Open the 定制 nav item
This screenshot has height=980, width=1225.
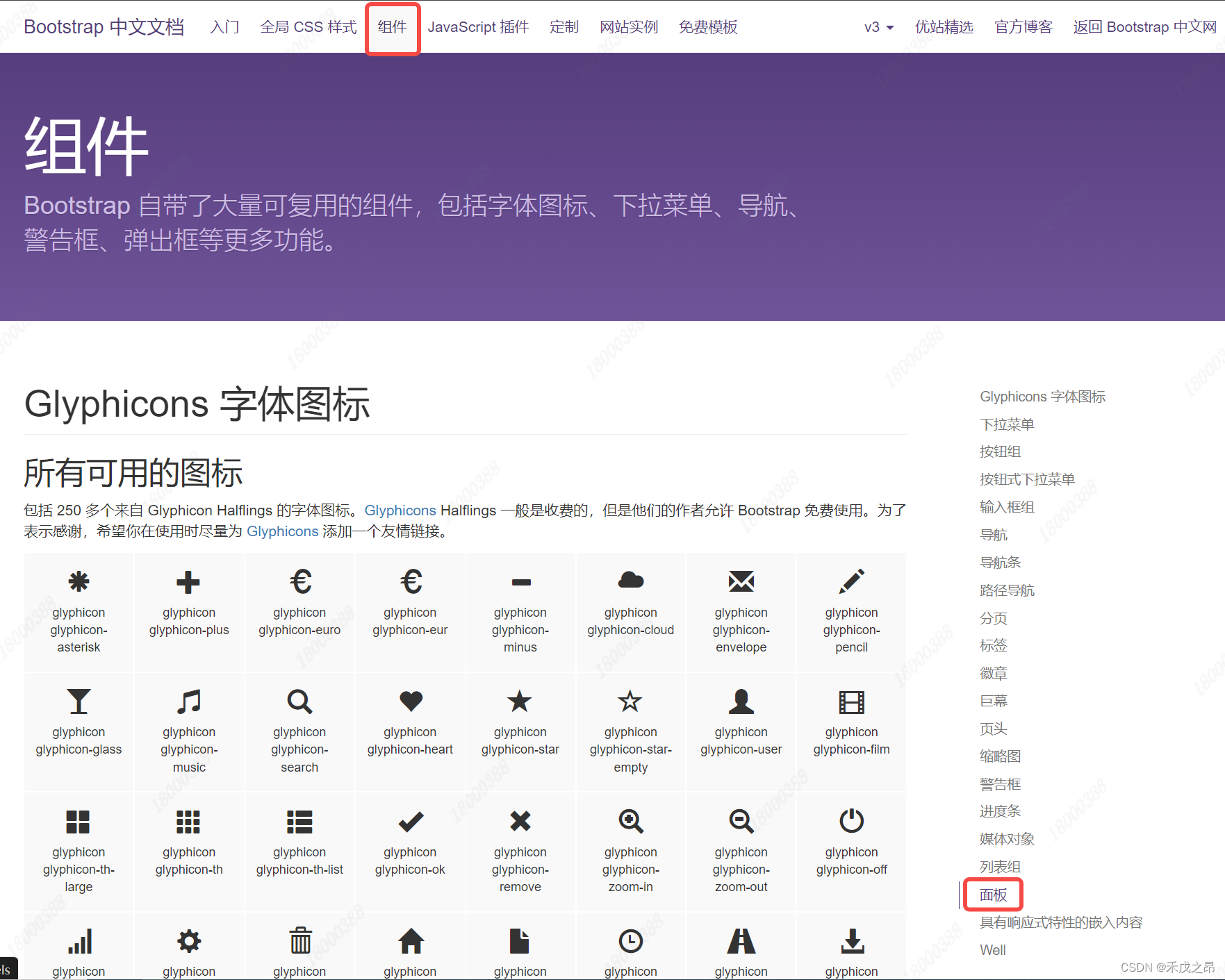click(x=564, y=27)
